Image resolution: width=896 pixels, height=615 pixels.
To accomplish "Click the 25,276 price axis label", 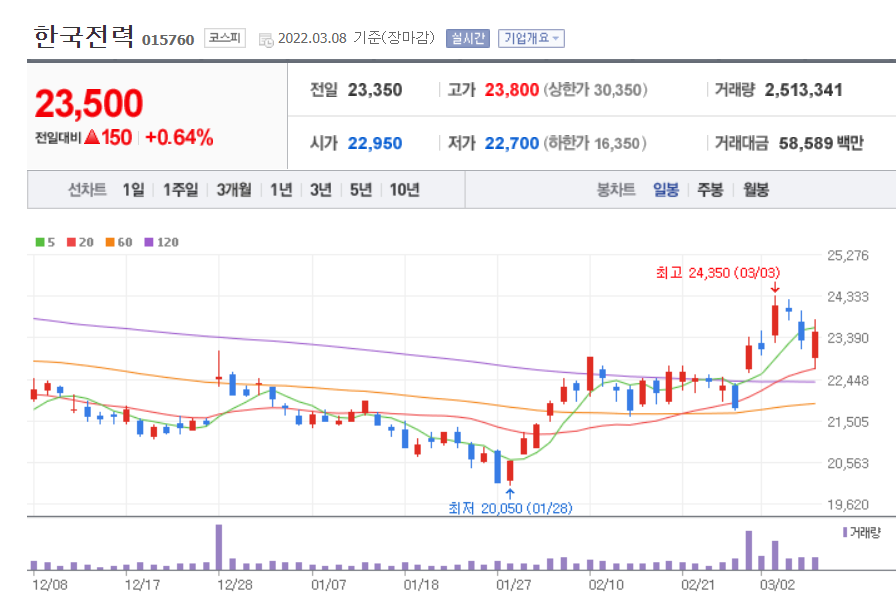I will click(848, 255).
